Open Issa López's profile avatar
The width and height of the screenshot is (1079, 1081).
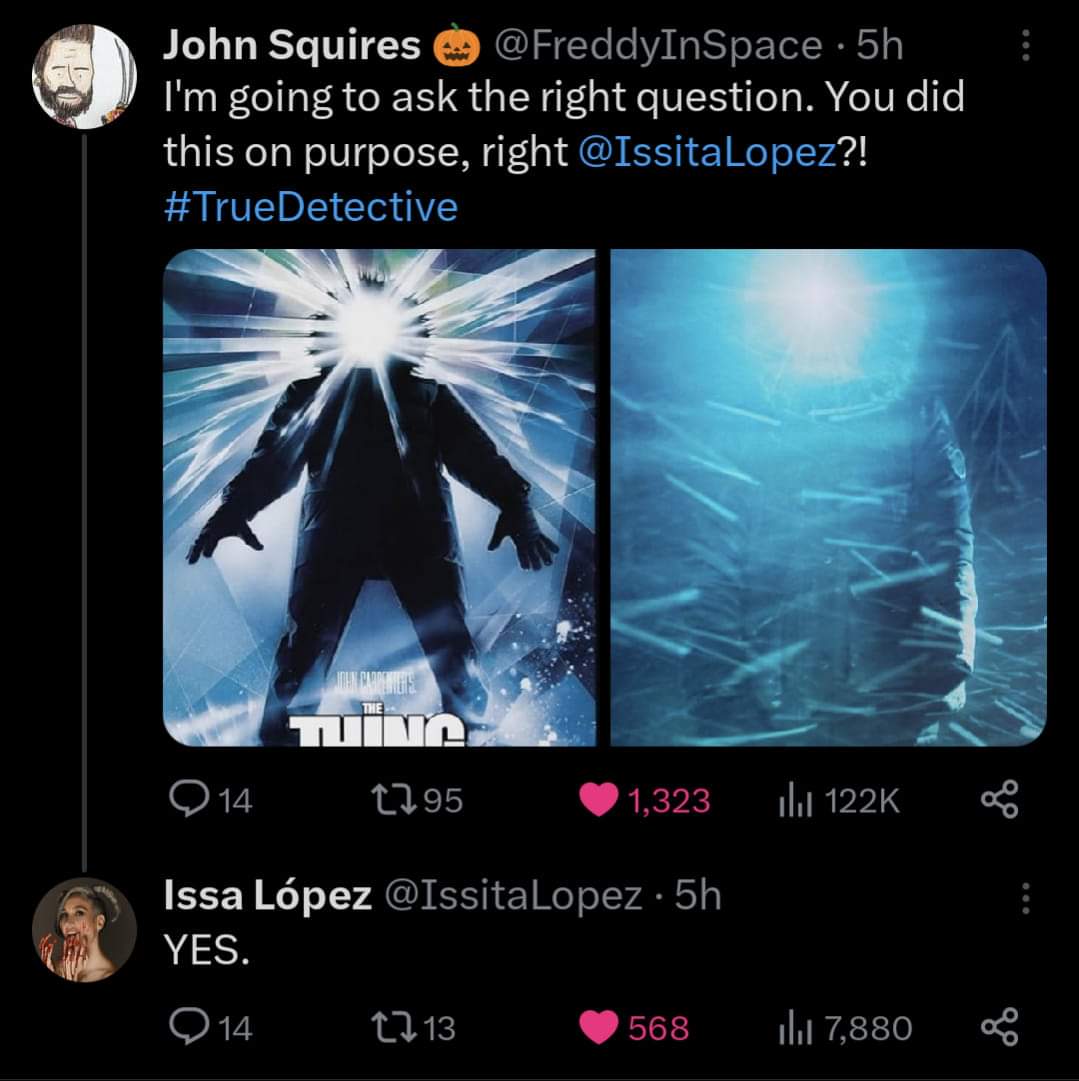point(84,929)
